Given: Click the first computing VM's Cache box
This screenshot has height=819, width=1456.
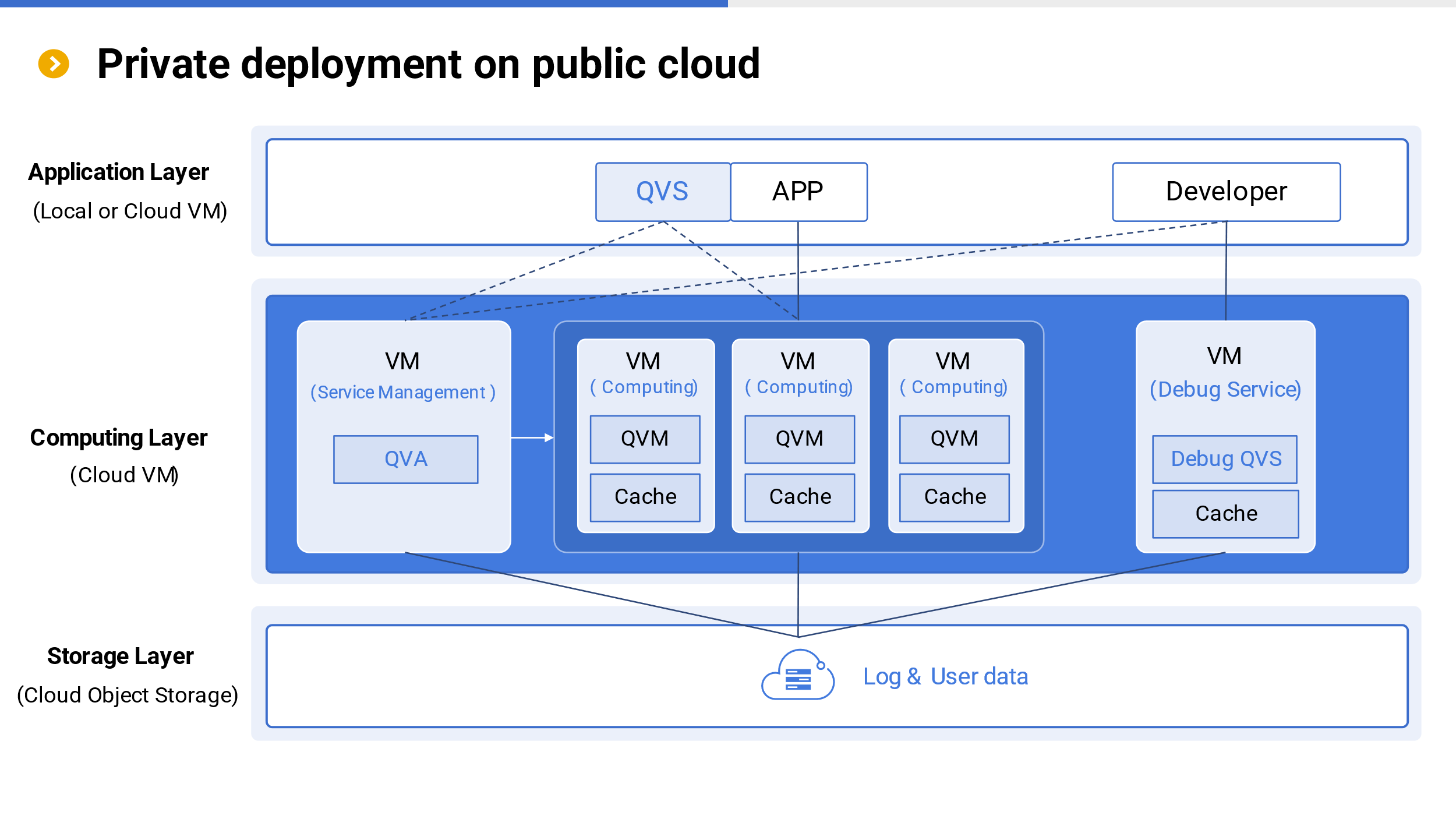Looking at the screenshot, I should coord(645,497).
